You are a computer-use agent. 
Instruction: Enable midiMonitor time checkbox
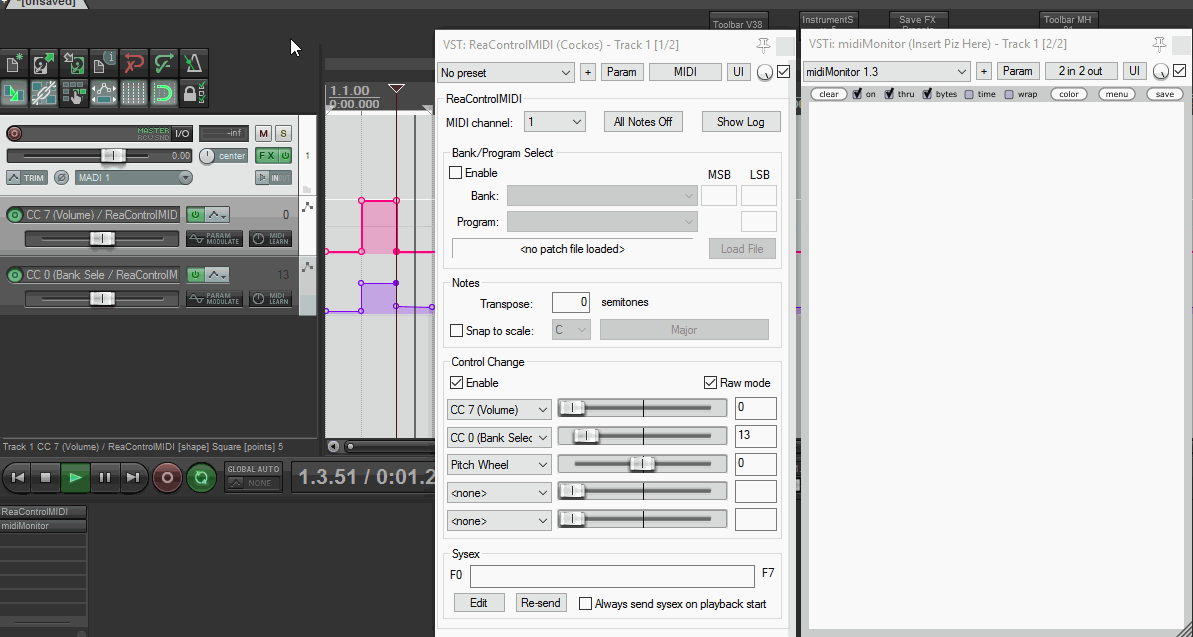pos(969,94)
